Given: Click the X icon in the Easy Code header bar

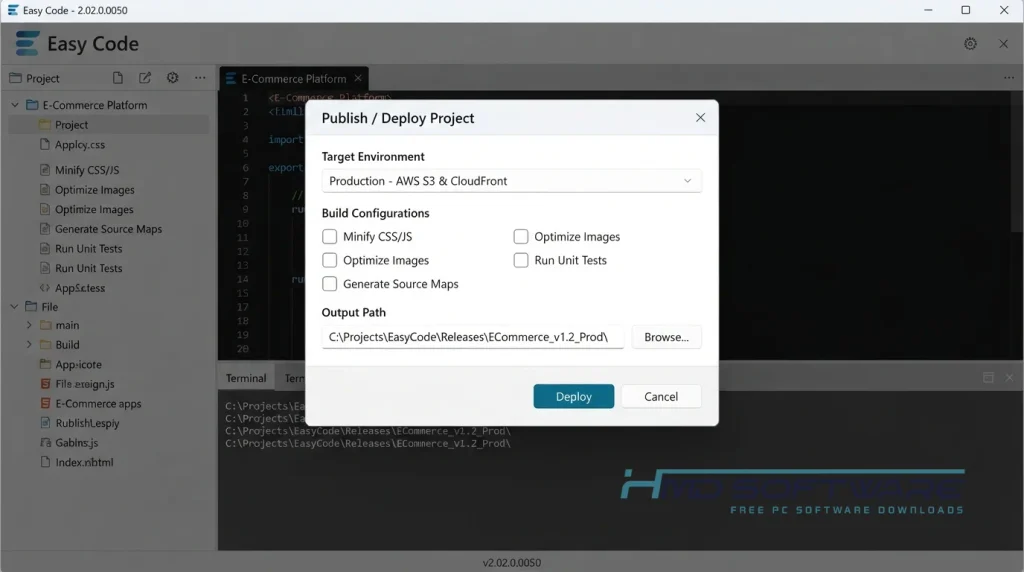Looking at the screenshot, I should [x=1004, y=44].
